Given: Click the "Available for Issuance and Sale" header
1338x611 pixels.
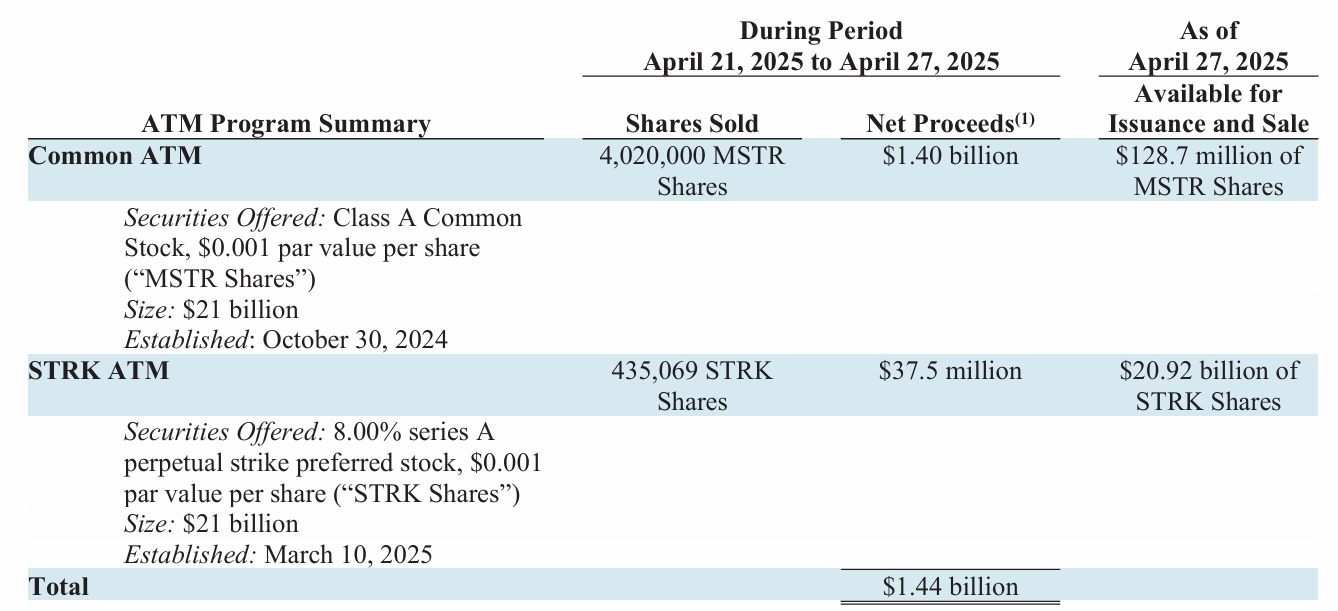Looking at the screenshot, I should pyautogui.click(x=1208, y=109).
